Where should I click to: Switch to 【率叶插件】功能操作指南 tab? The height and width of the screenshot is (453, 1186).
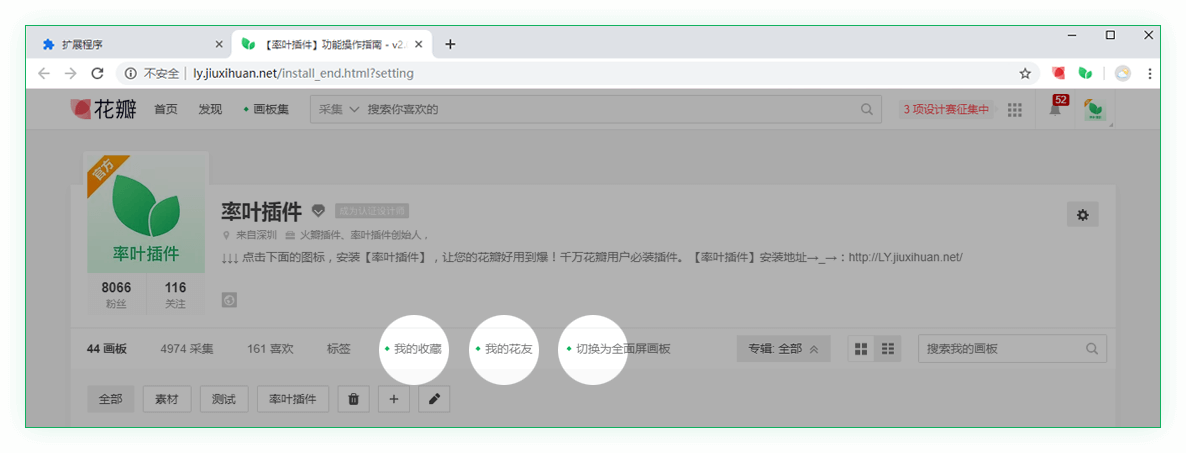click(x=333, y=45)
